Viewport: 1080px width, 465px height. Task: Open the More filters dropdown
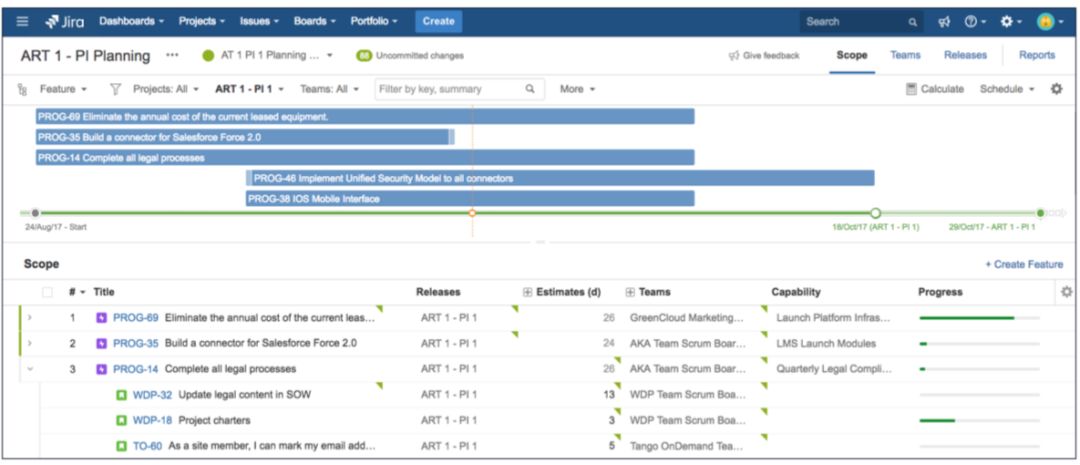[577, 89]
